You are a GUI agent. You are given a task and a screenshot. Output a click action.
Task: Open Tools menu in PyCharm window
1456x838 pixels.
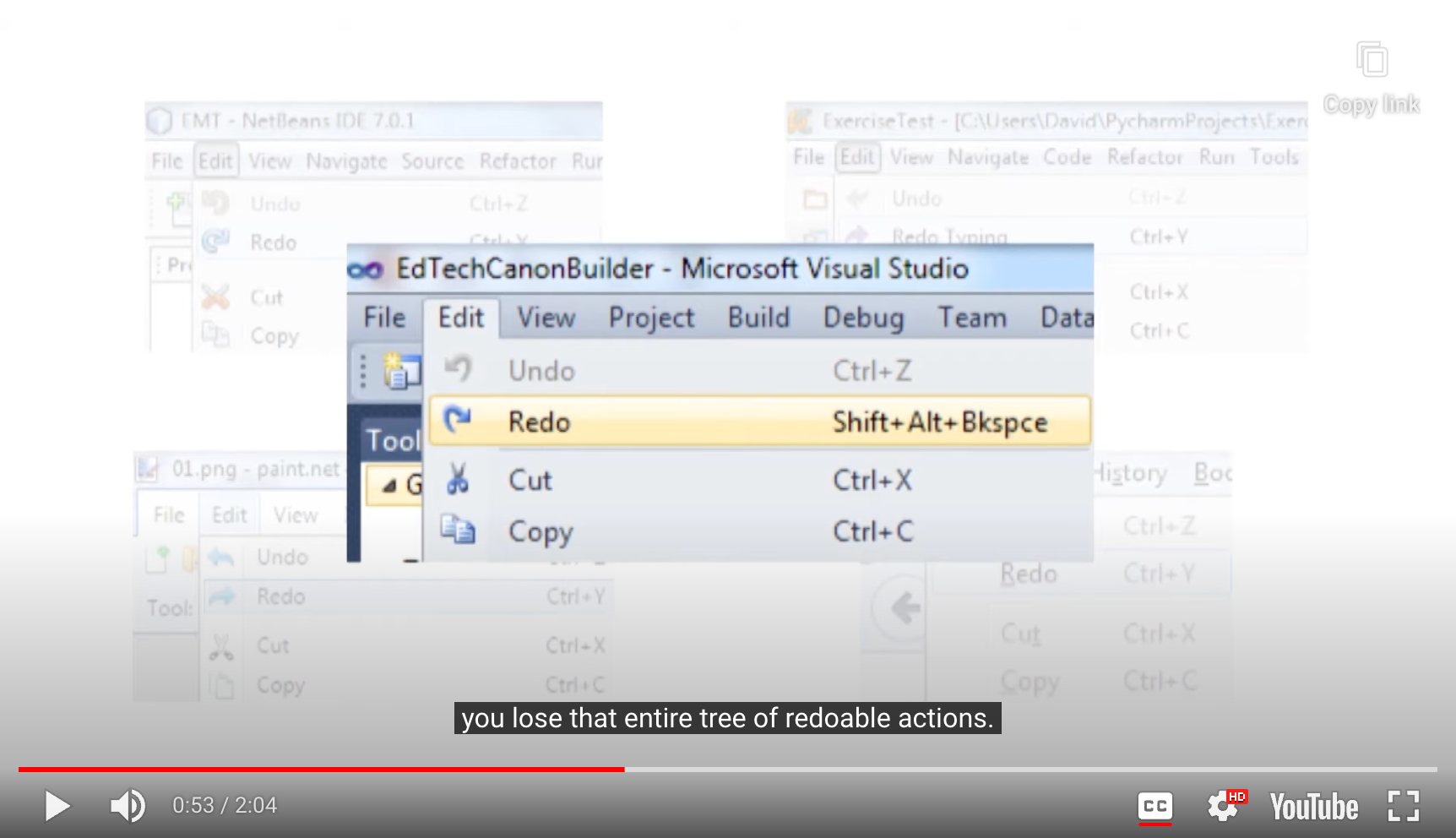point(1274,157)
